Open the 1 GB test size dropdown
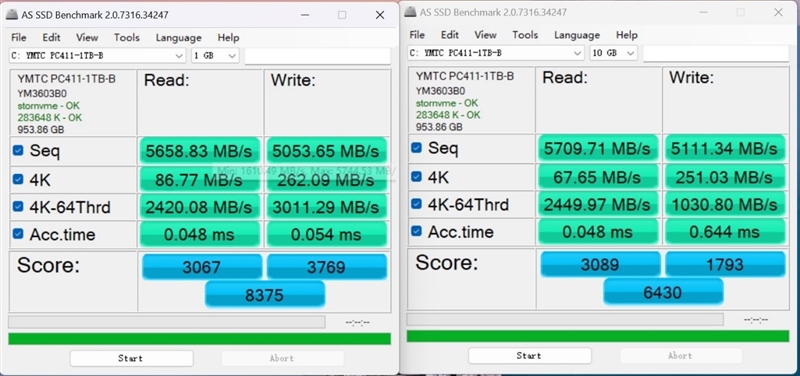Screen dimensions: 800x376 215,56
